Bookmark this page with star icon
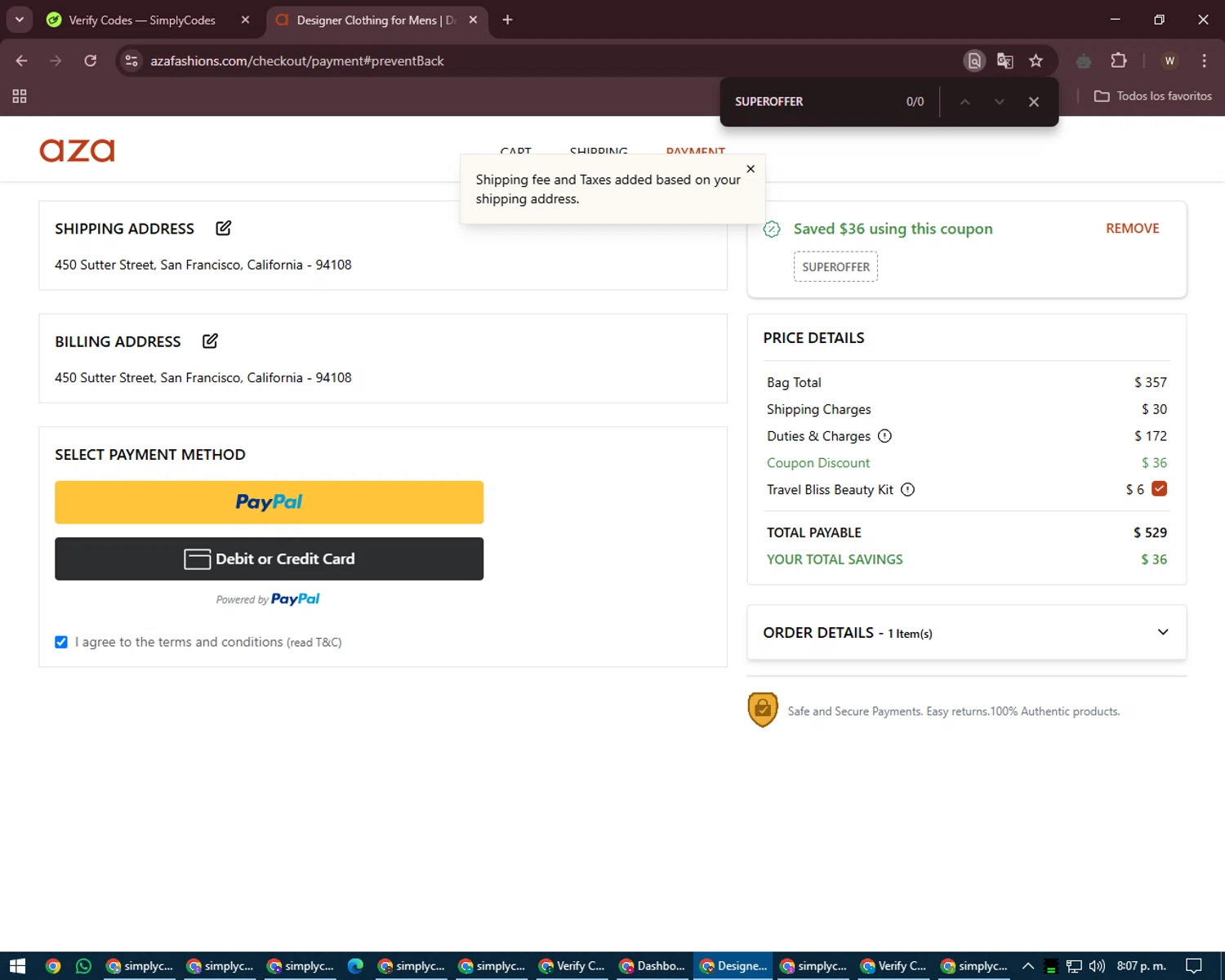The image size is (1225, 980). pyautogui.click(x=1036, y=61)
